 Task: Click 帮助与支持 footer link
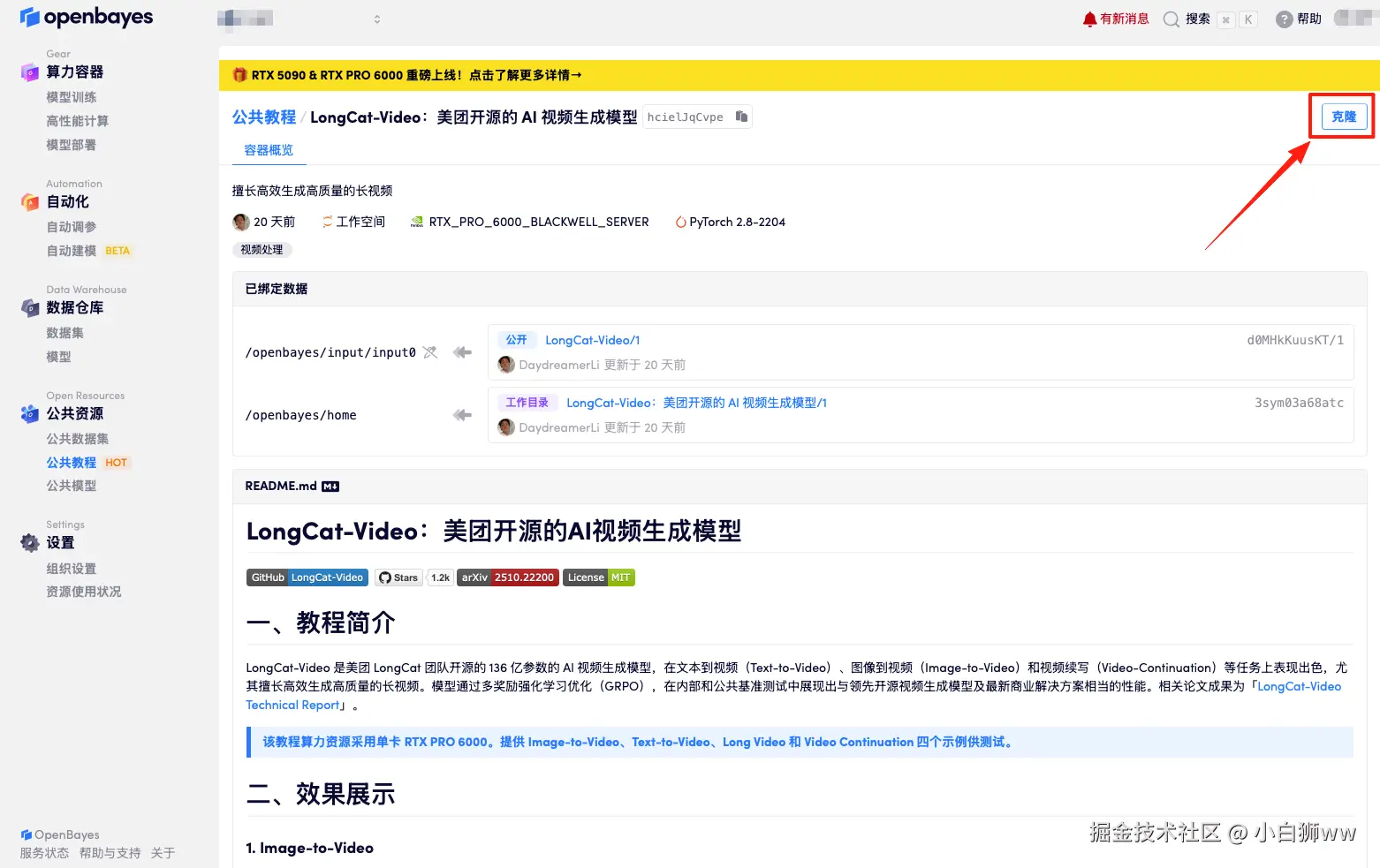click(110, 853)
